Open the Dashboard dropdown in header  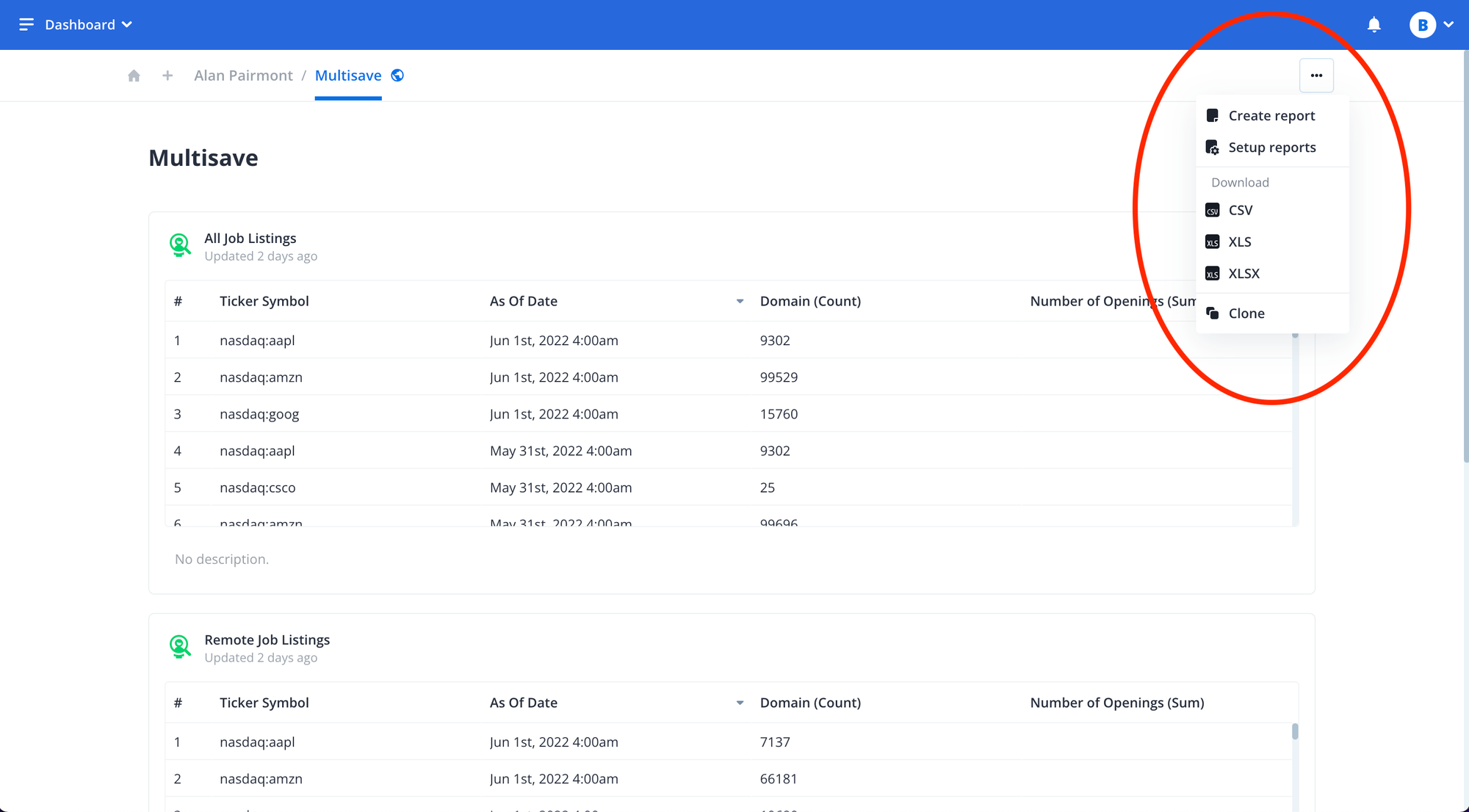[x=88, y=25]
